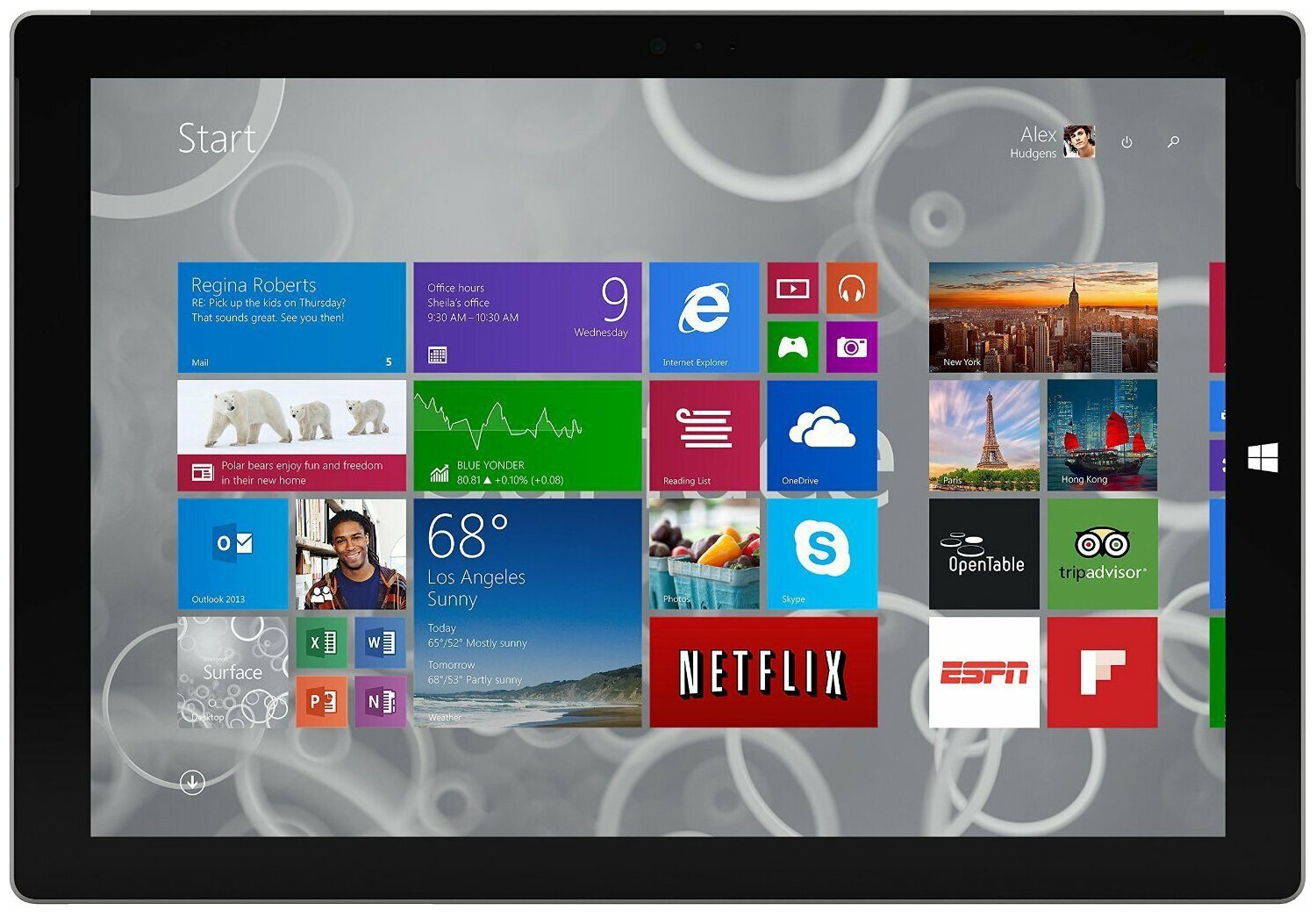Open the Music tile with headphones icon
This screenshot has width=1316, height=917.
[852, 288]
